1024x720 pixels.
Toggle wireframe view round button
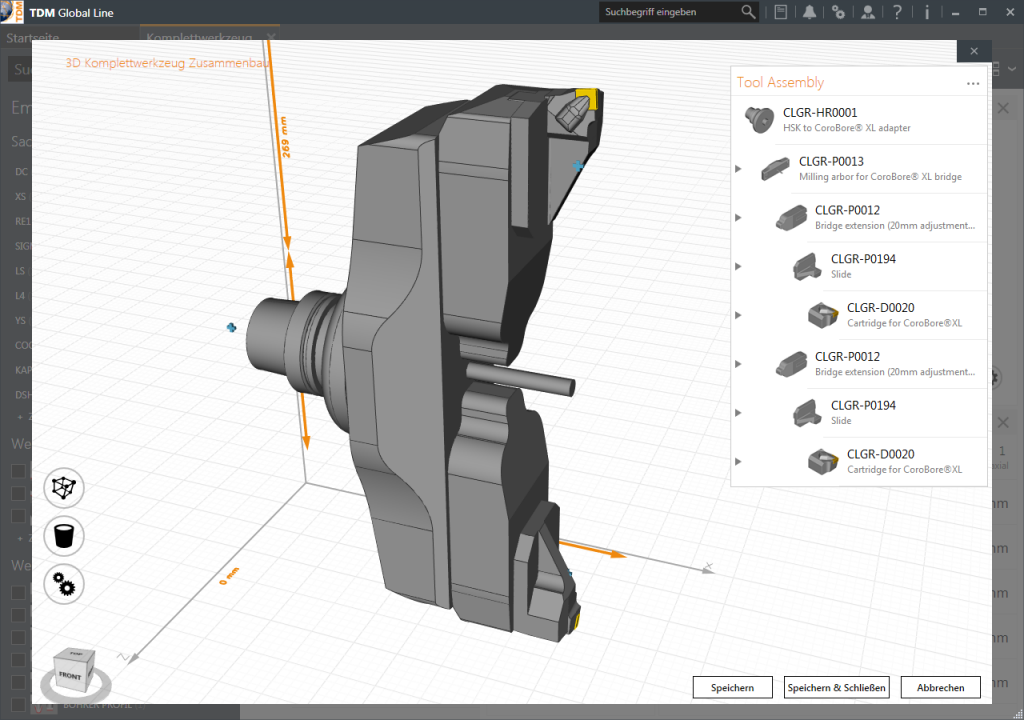pos(64,488)
